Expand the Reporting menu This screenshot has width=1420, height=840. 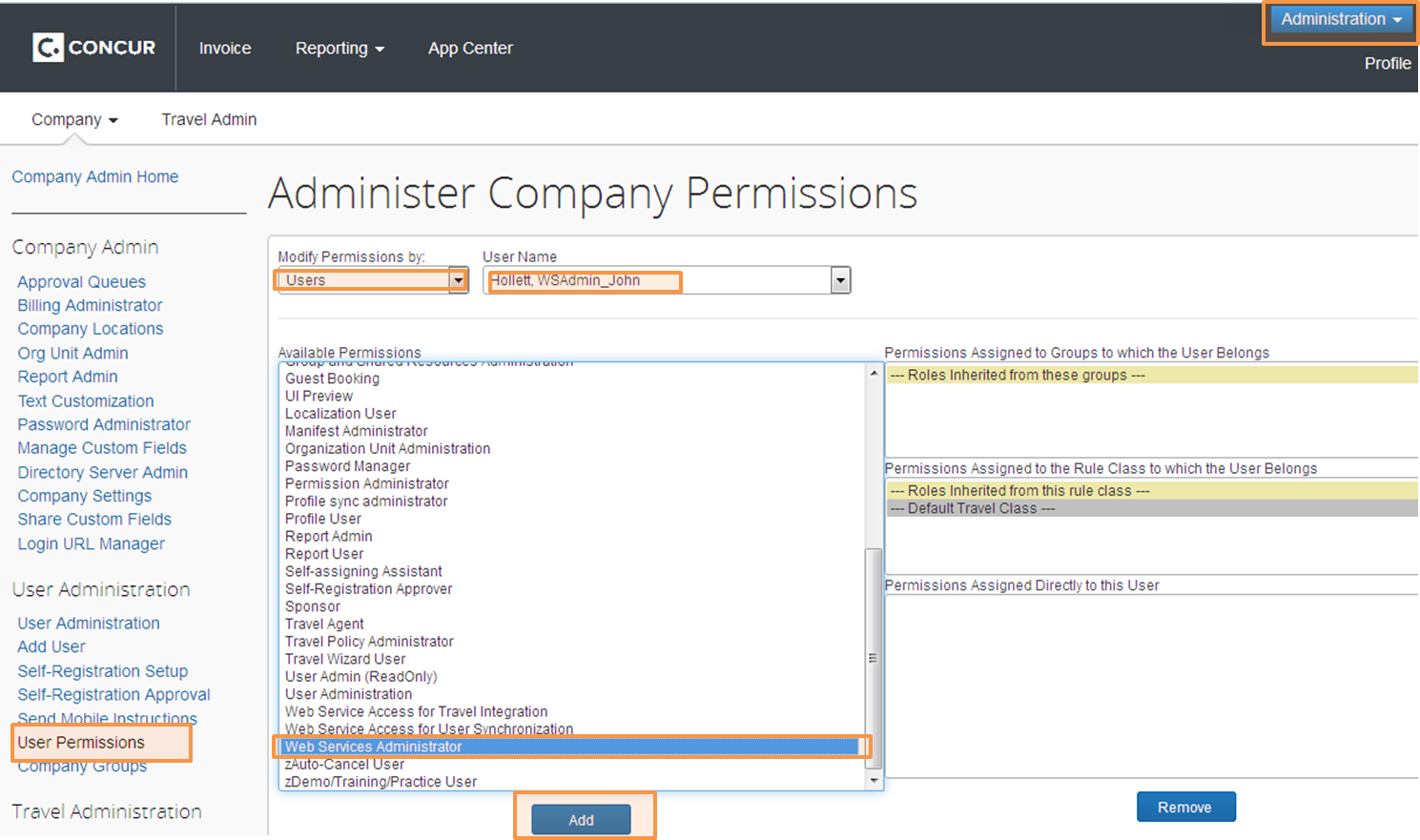pyautogui.click(x=340, y=49)
